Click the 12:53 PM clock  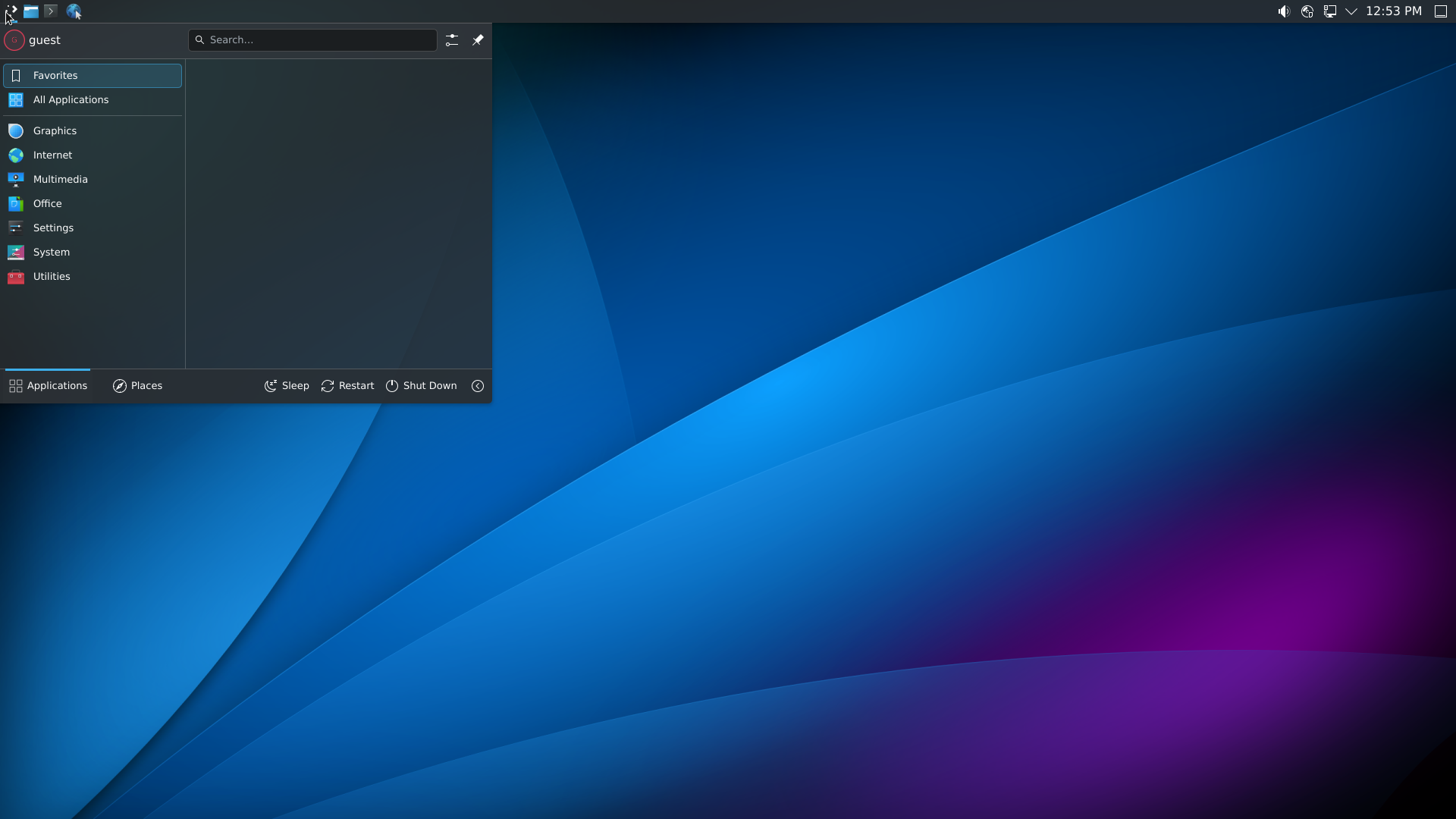point(1394,11)
